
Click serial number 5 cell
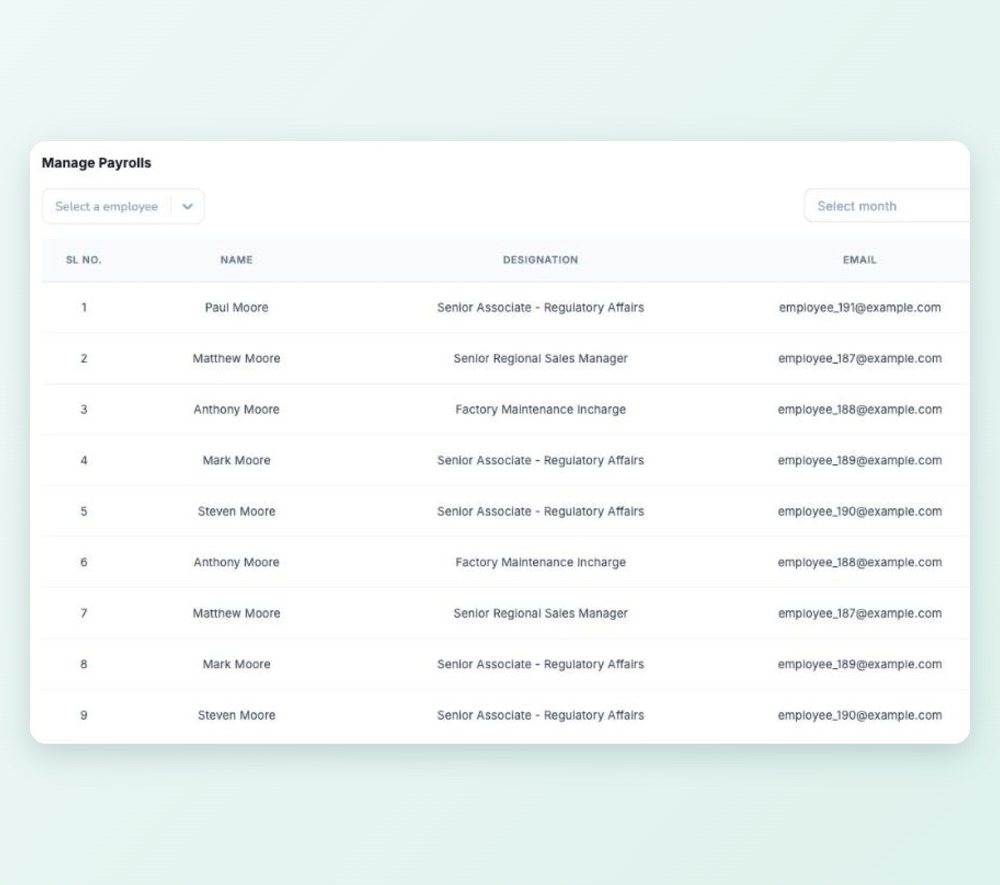click(84, 511)
